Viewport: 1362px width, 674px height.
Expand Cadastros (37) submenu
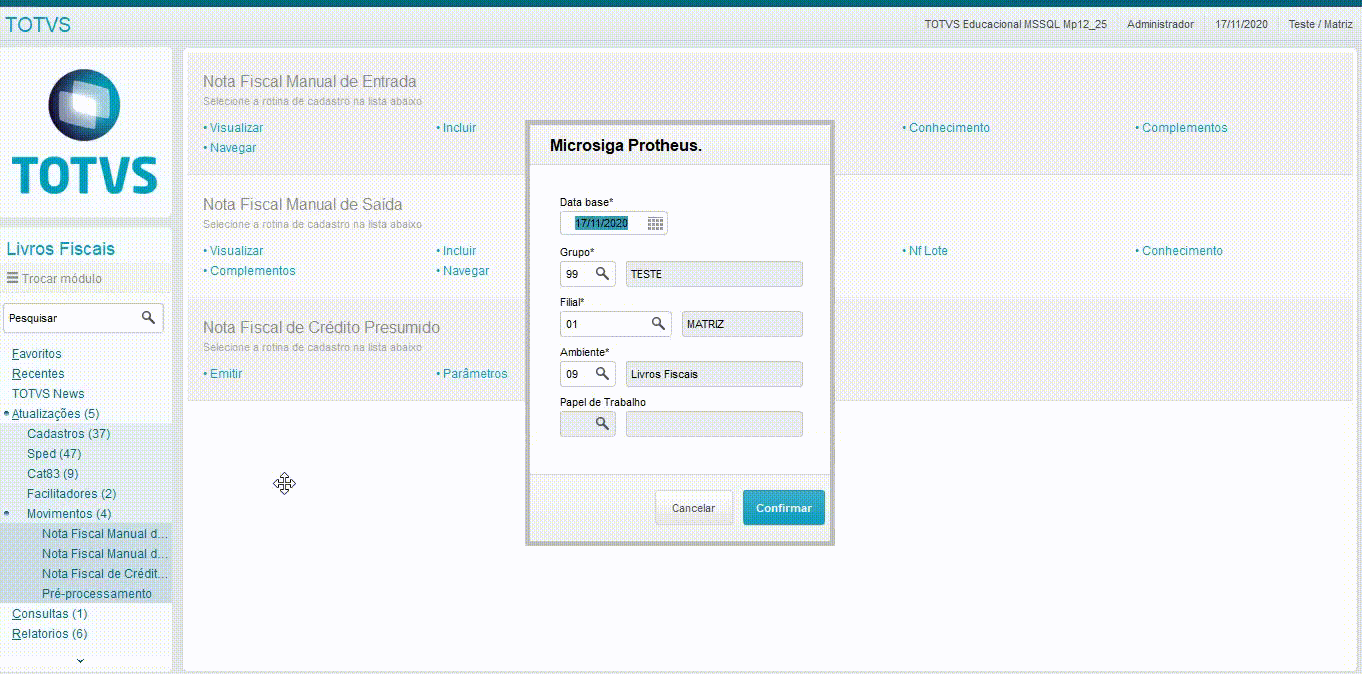pos(68,433)
